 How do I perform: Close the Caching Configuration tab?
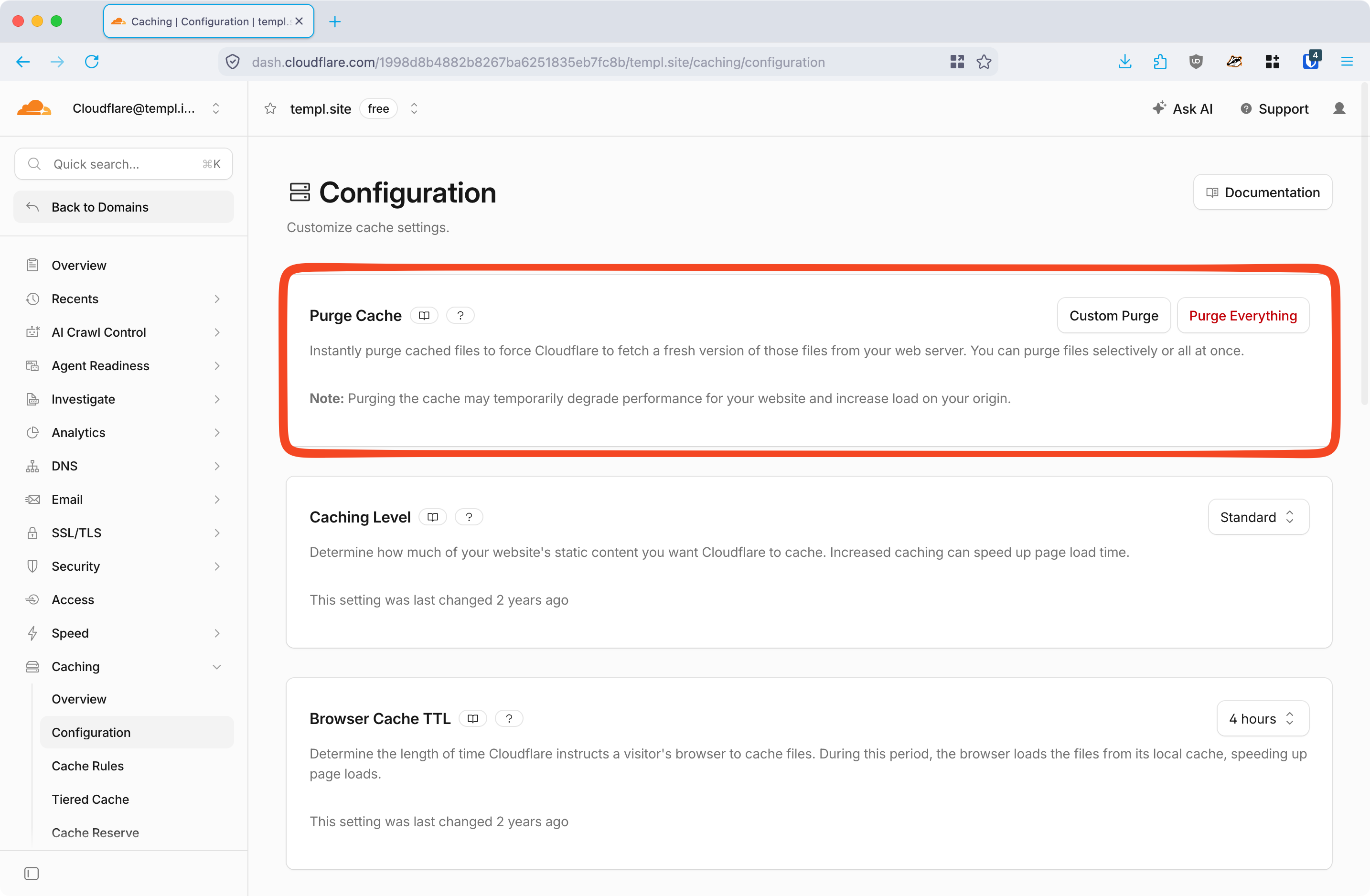coord(300,21)
